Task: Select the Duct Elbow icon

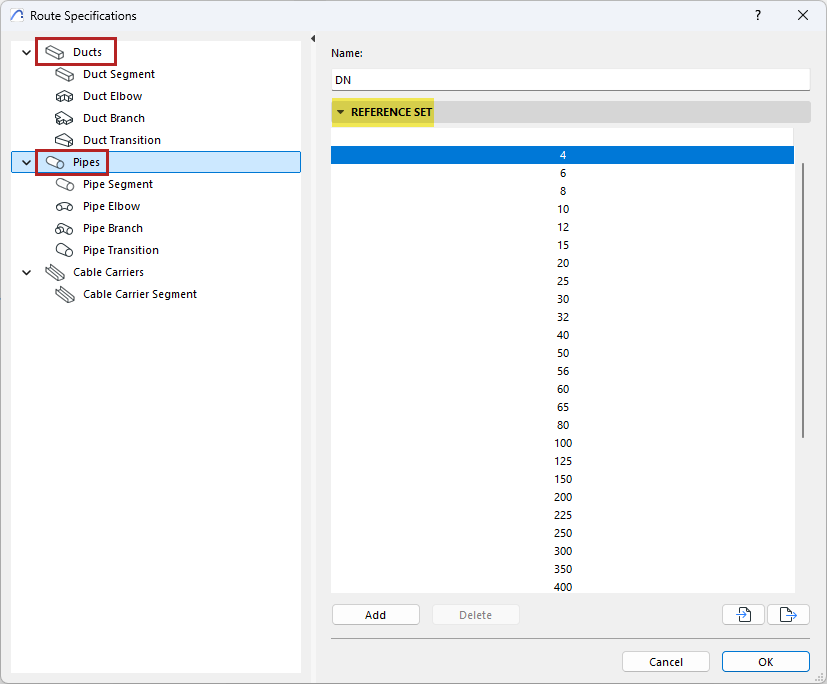Action: pyautogui.click(x=64, y=97)
